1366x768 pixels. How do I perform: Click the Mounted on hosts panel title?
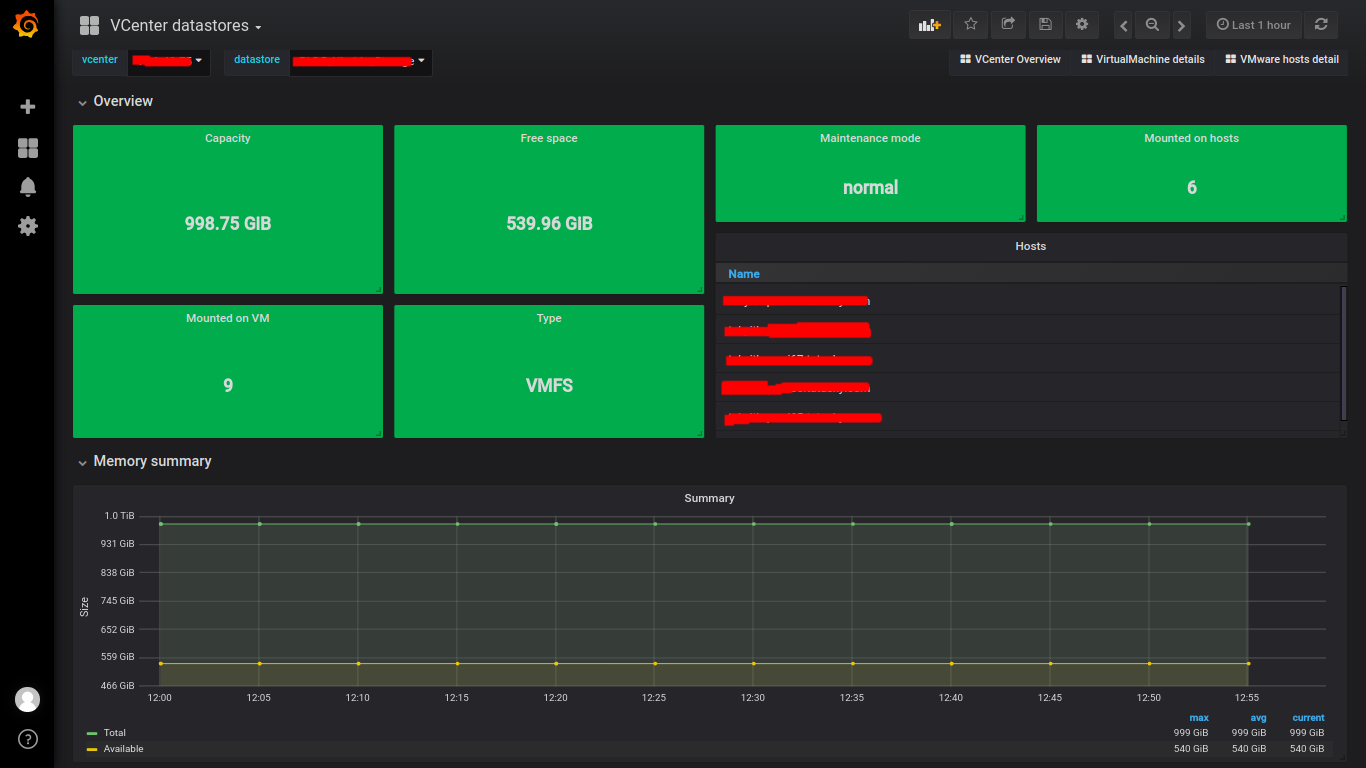[x=1191, y=138]
